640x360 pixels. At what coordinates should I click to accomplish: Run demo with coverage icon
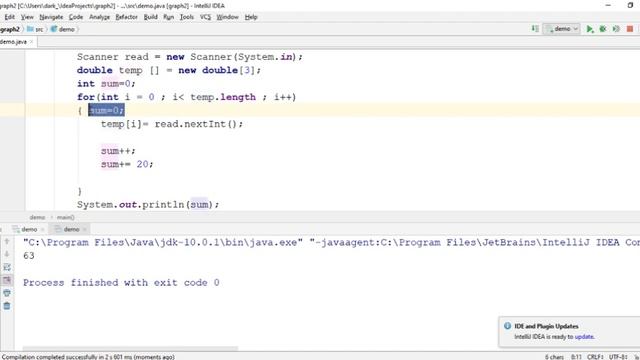click(x=616, y=29)
